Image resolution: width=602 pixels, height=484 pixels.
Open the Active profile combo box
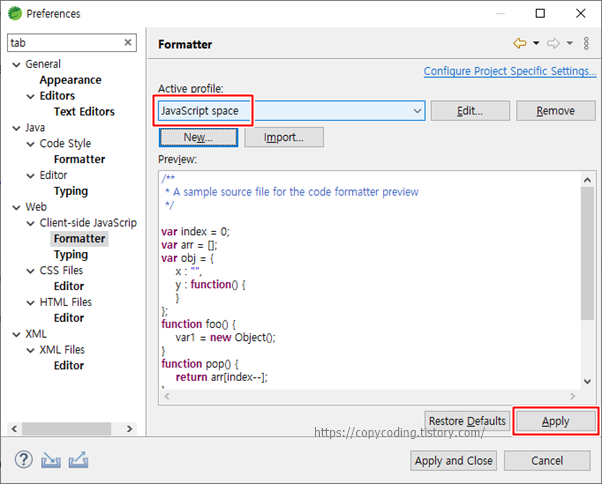[292, 111]
